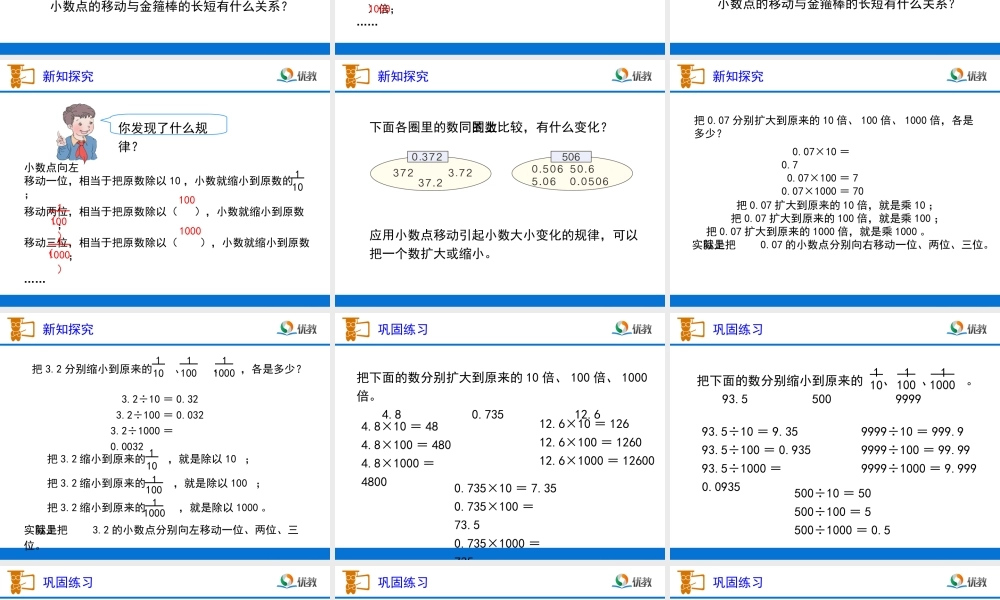
Task: Click 优教 logo on the 4.8×10 practice slide
Action: point(632,328)
